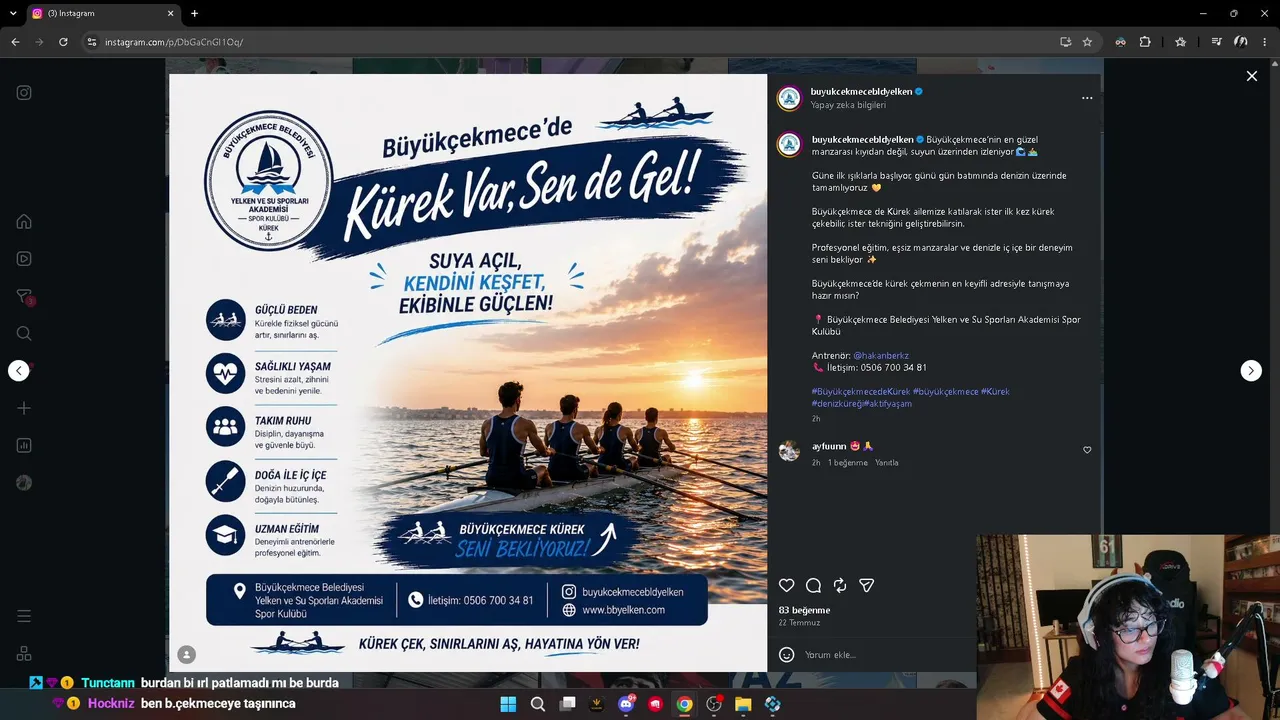The image size is (1280, 720).
Task: Open Reels in the Instagram sidebar
Action: [x=24, y=259]
